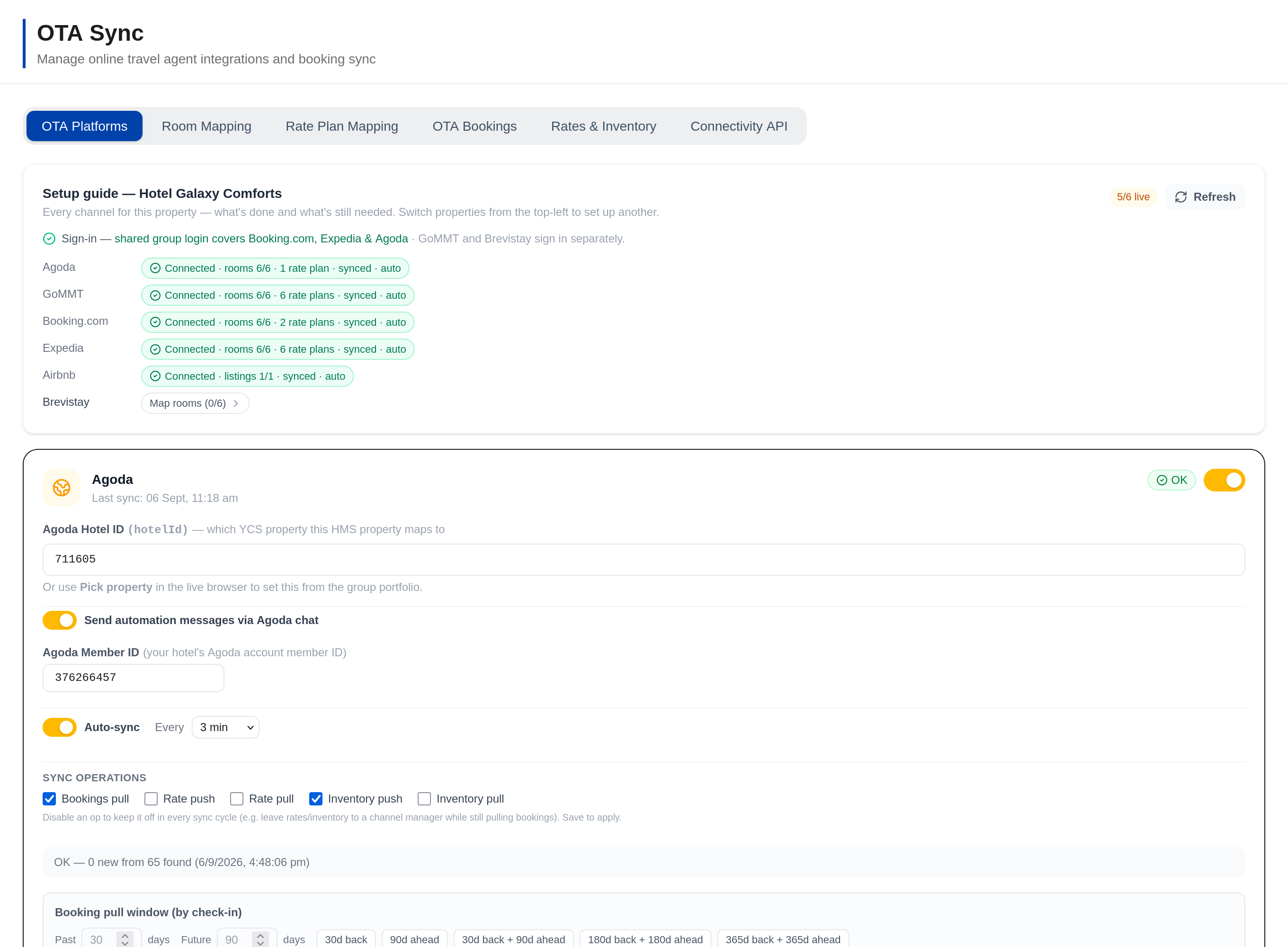Click the Future days stepper arrows
Viewport: 1288px width, 947px height.
pos(260,939)
